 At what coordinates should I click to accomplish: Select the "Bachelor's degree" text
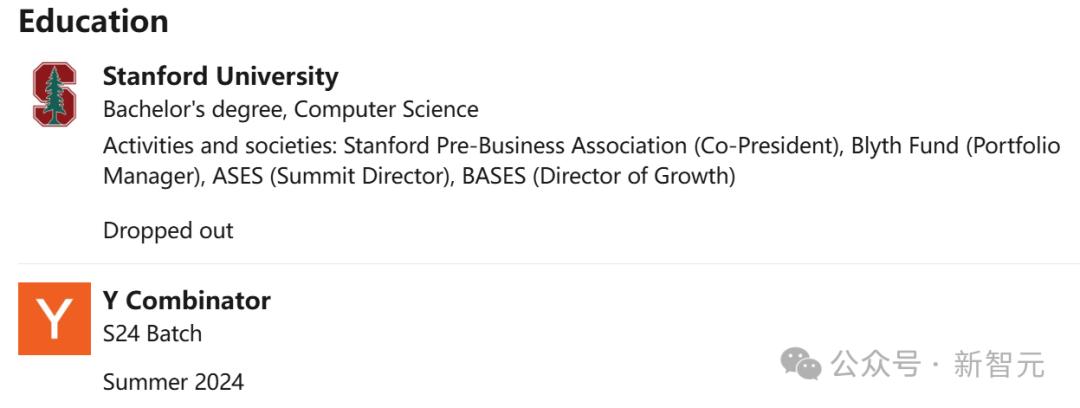(193, 109)
